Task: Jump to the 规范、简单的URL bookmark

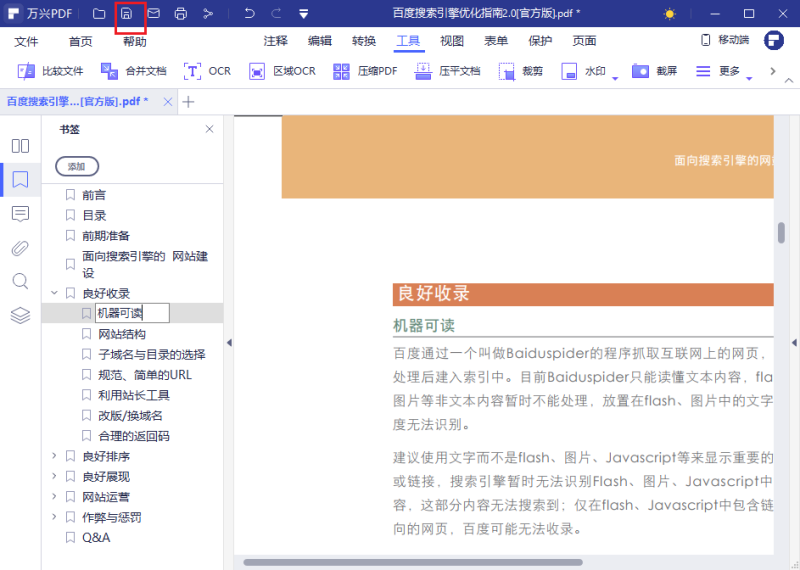Action: [145, 375]
